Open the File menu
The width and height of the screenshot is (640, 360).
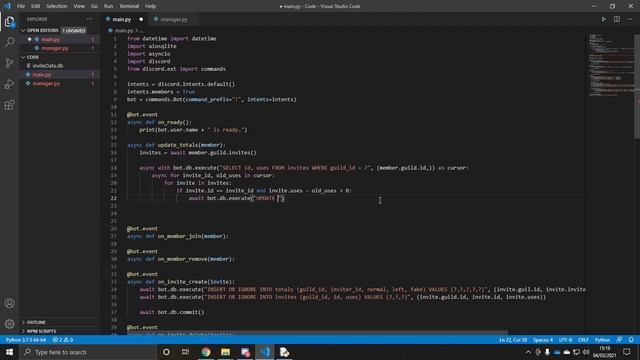click(21, 6)
